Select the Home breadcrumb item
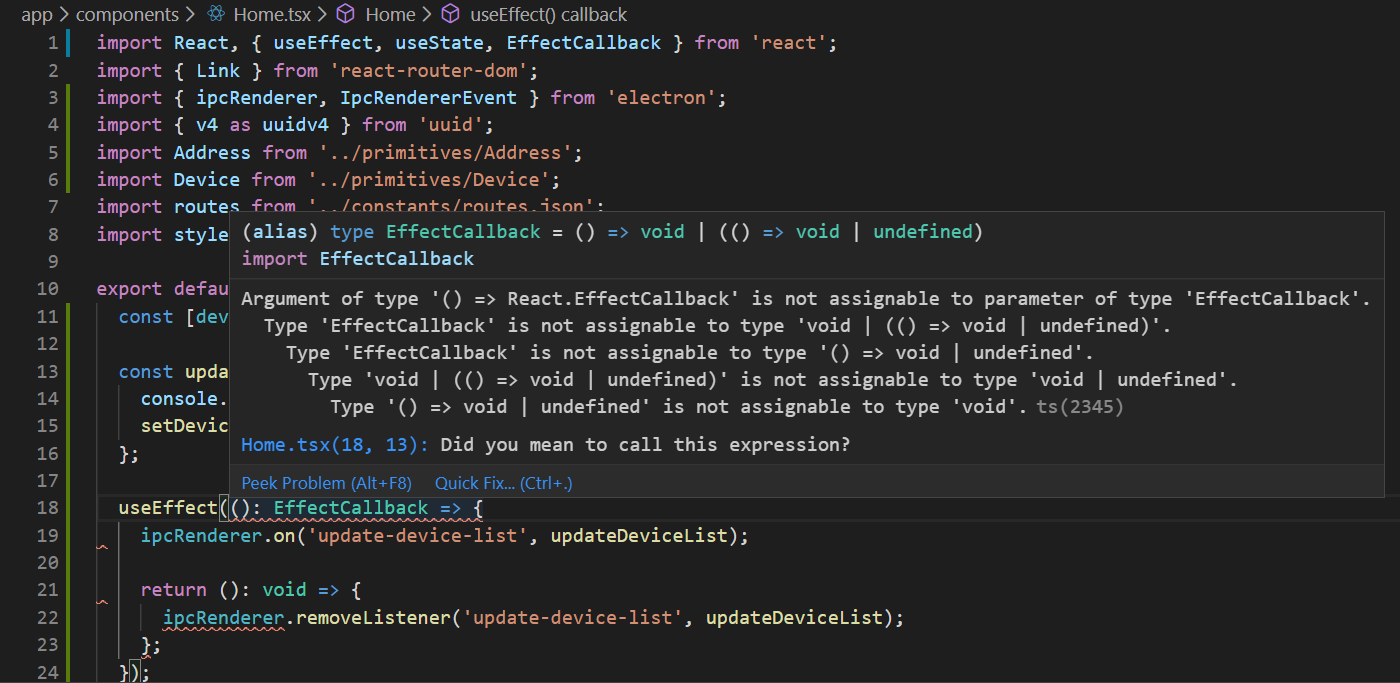The height and width of the screenshot is (683, 1400). [390, 14]
